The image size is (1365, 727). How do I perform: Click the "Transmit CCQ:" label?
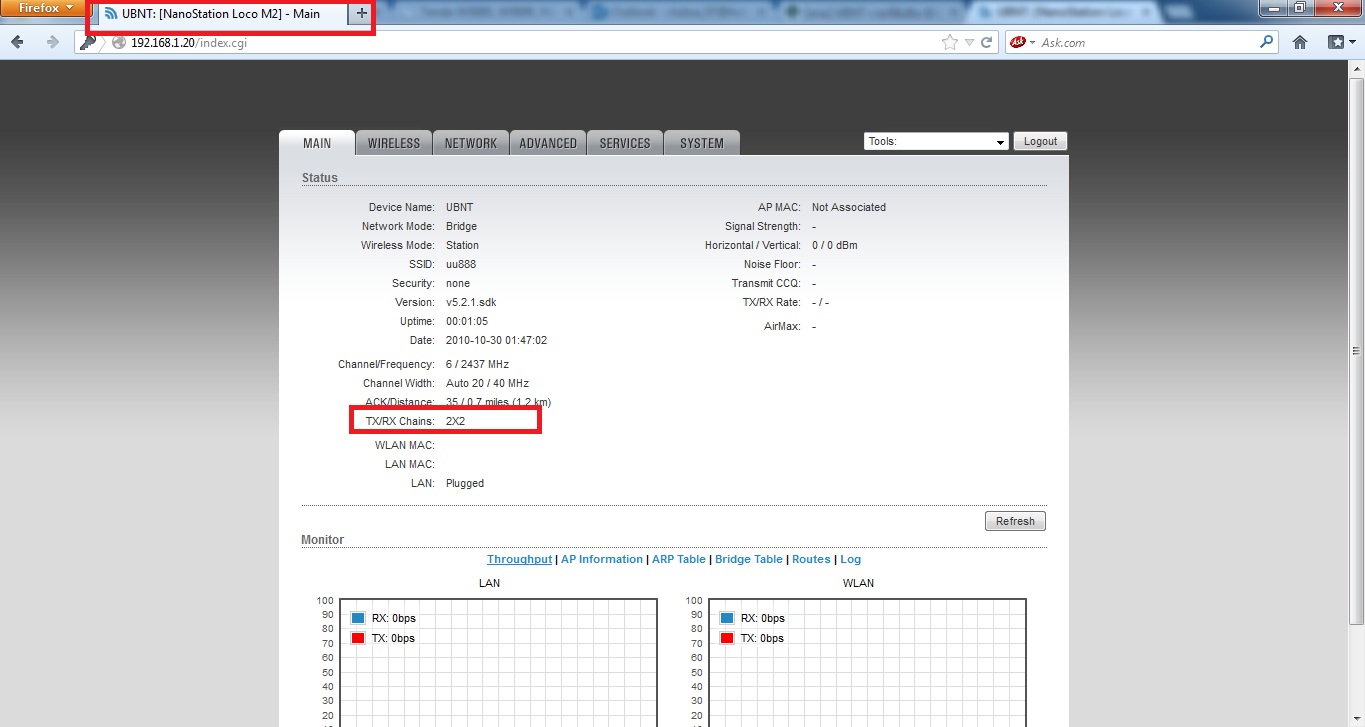coord(766,283)
